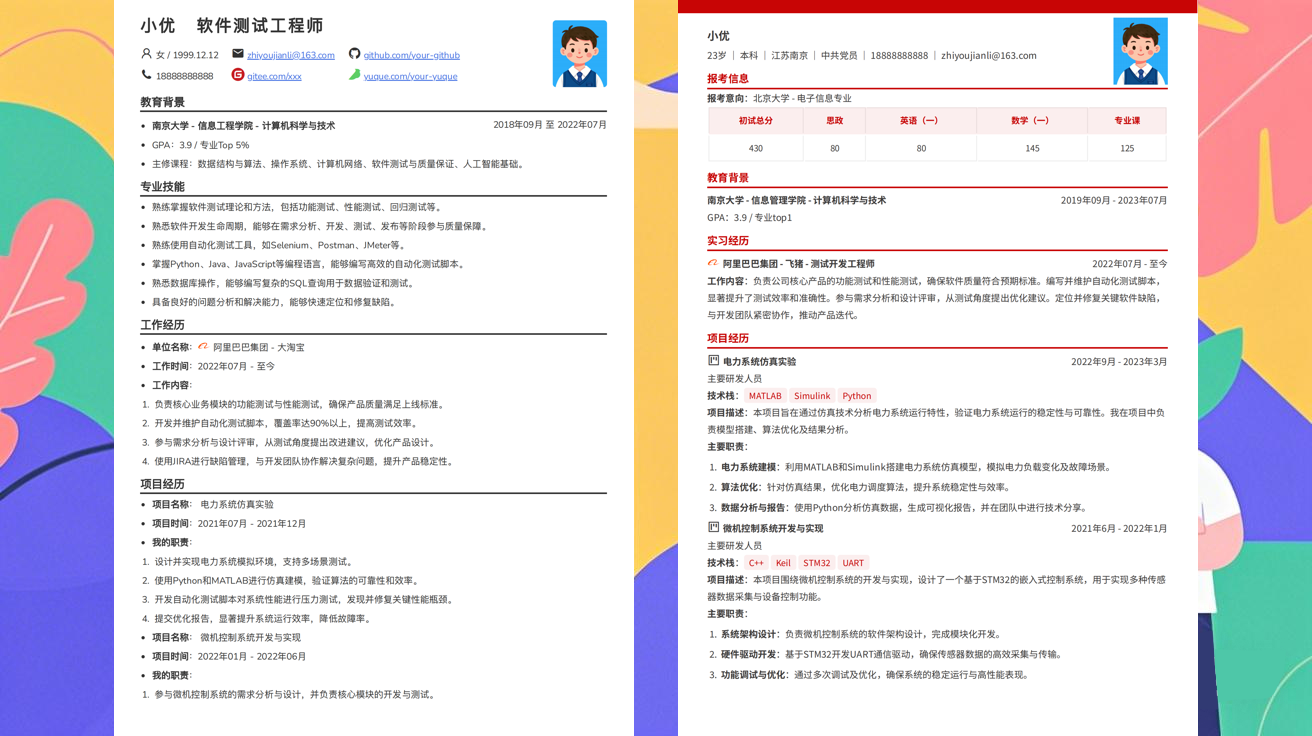
Task: Click the 英语（一） table header cell
Action: click(921, 121)
